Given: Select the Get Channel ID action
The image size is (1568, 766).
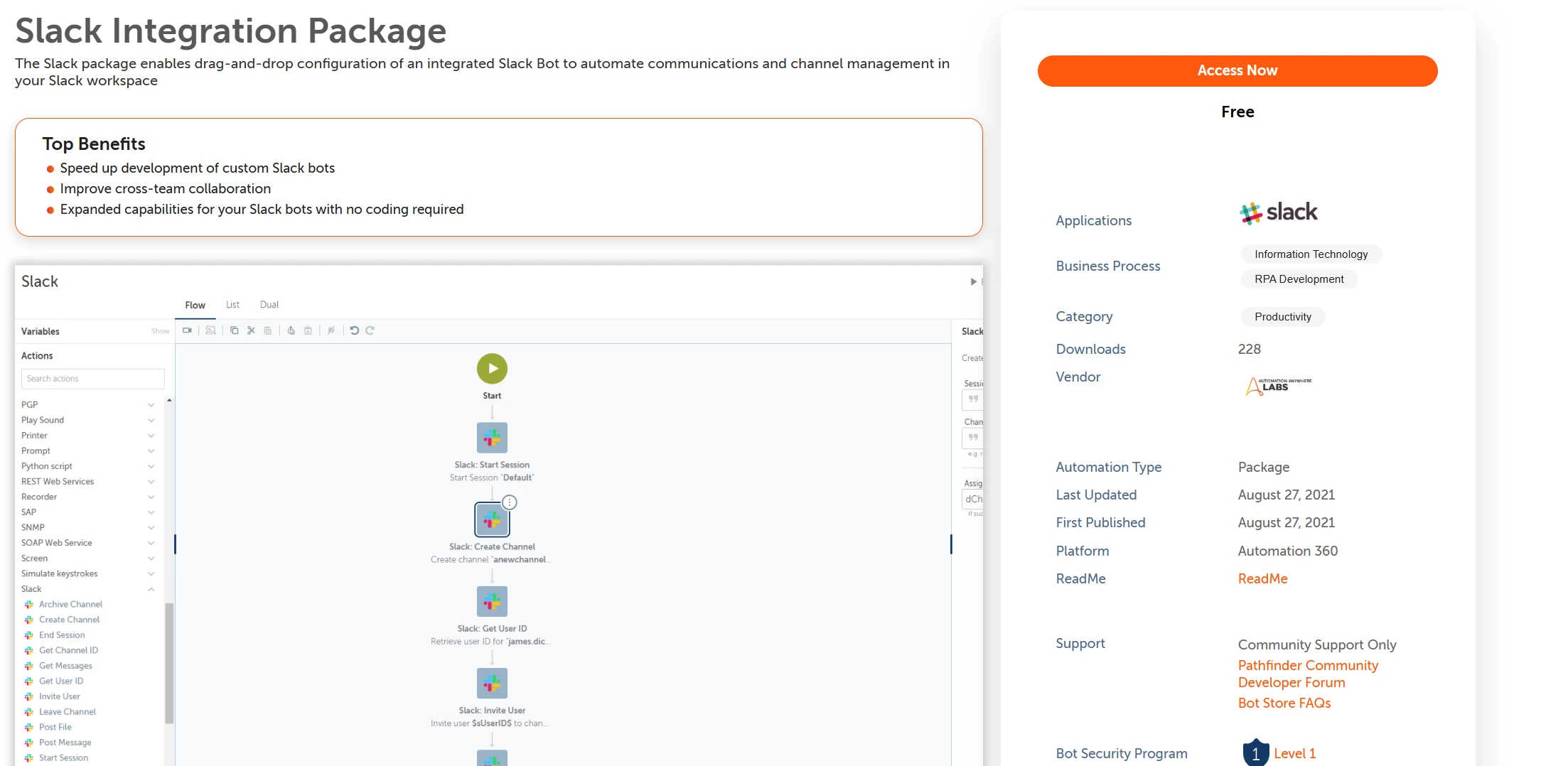Looking at the screenshot, I should click(x=68, y=650).
